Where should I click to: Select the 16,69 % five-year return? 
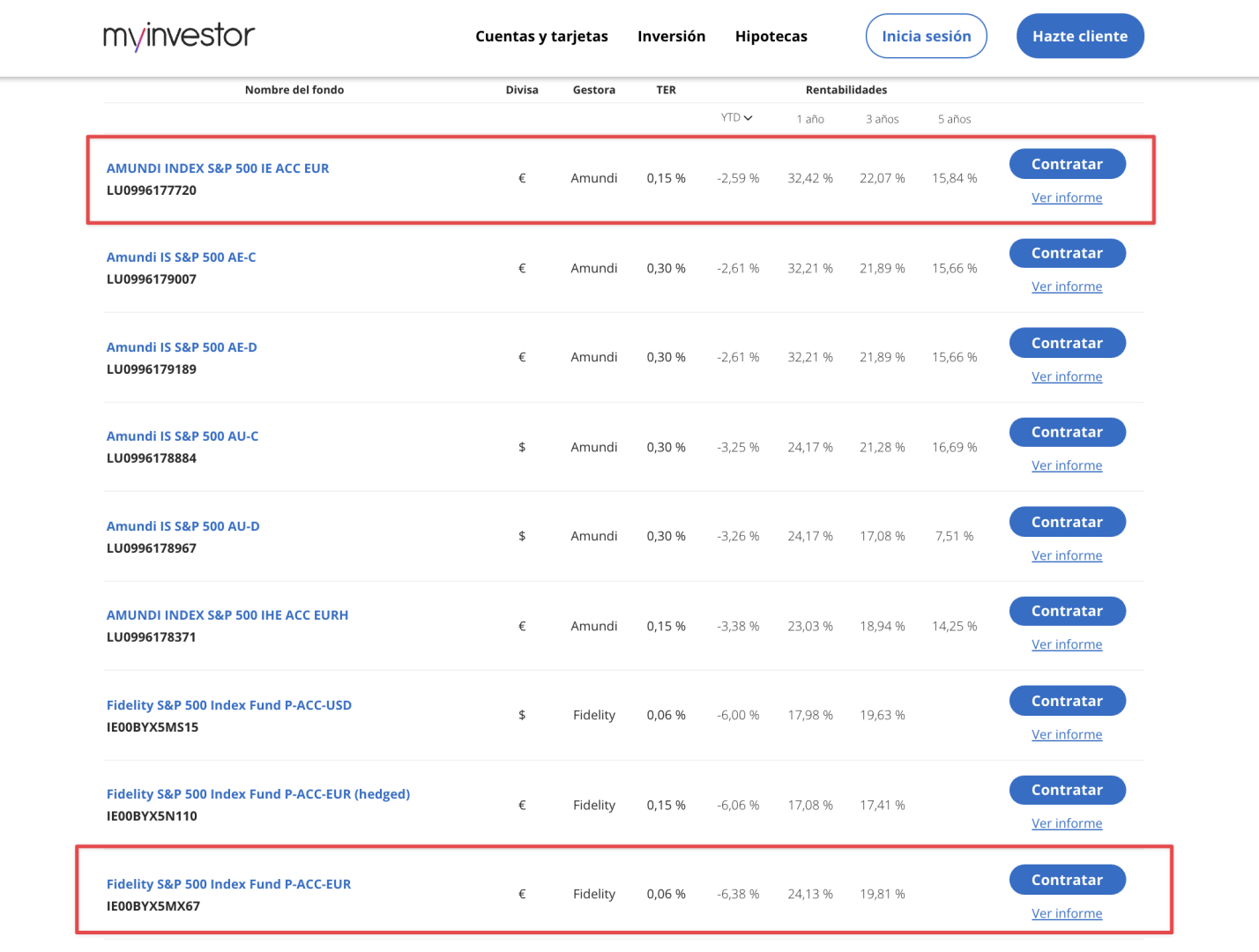[955, 447]
